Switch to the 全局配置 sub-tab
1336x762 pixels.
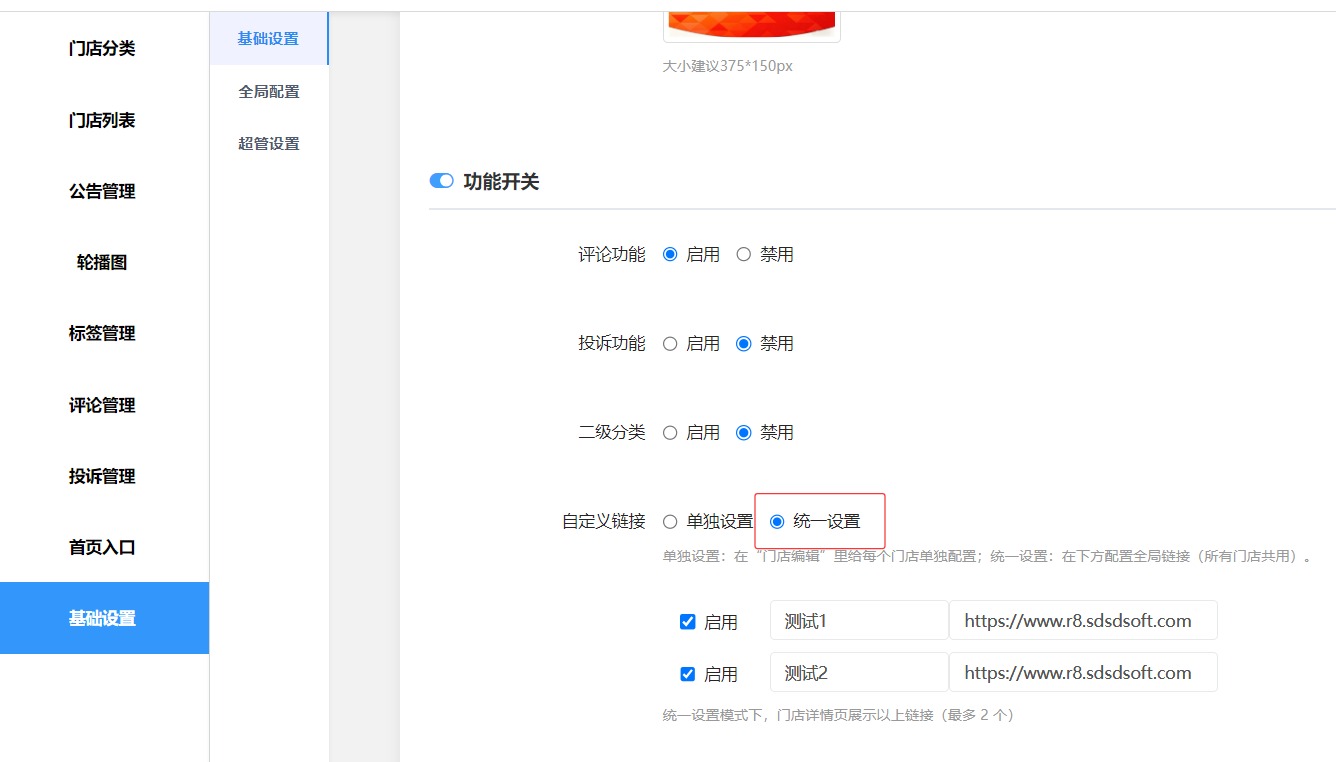[x=269, y=91]
